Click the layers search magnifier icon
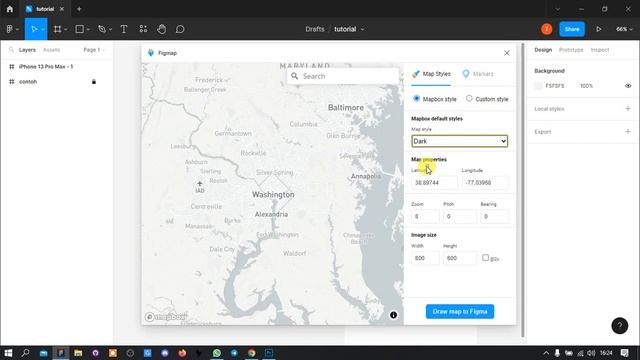The image size is (640, 360). pyautogui.click(x=11, y=50)
